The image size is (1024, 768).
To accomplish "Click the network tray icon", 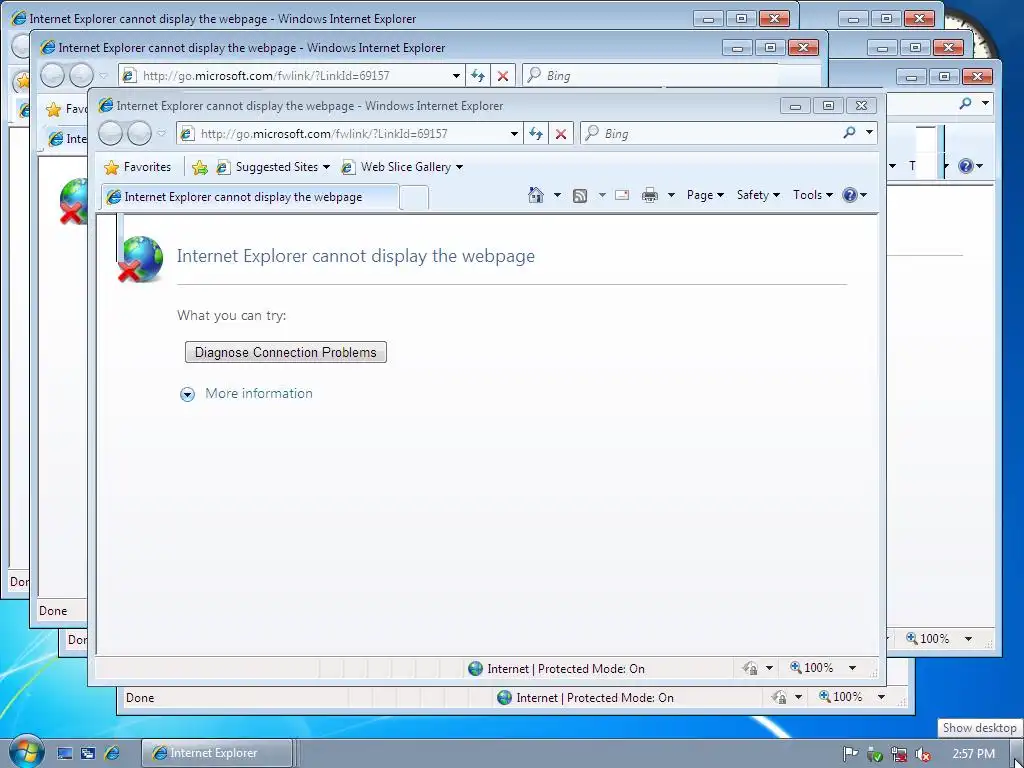I will (x=899, y=754).
